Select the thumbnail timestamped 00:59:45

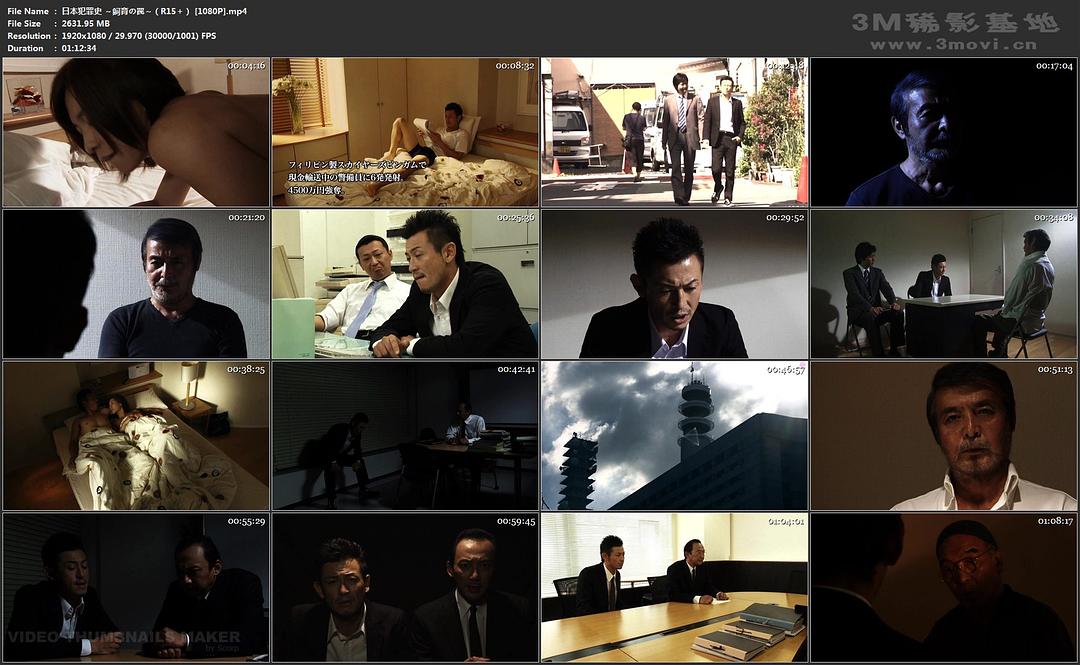[405, 587]
